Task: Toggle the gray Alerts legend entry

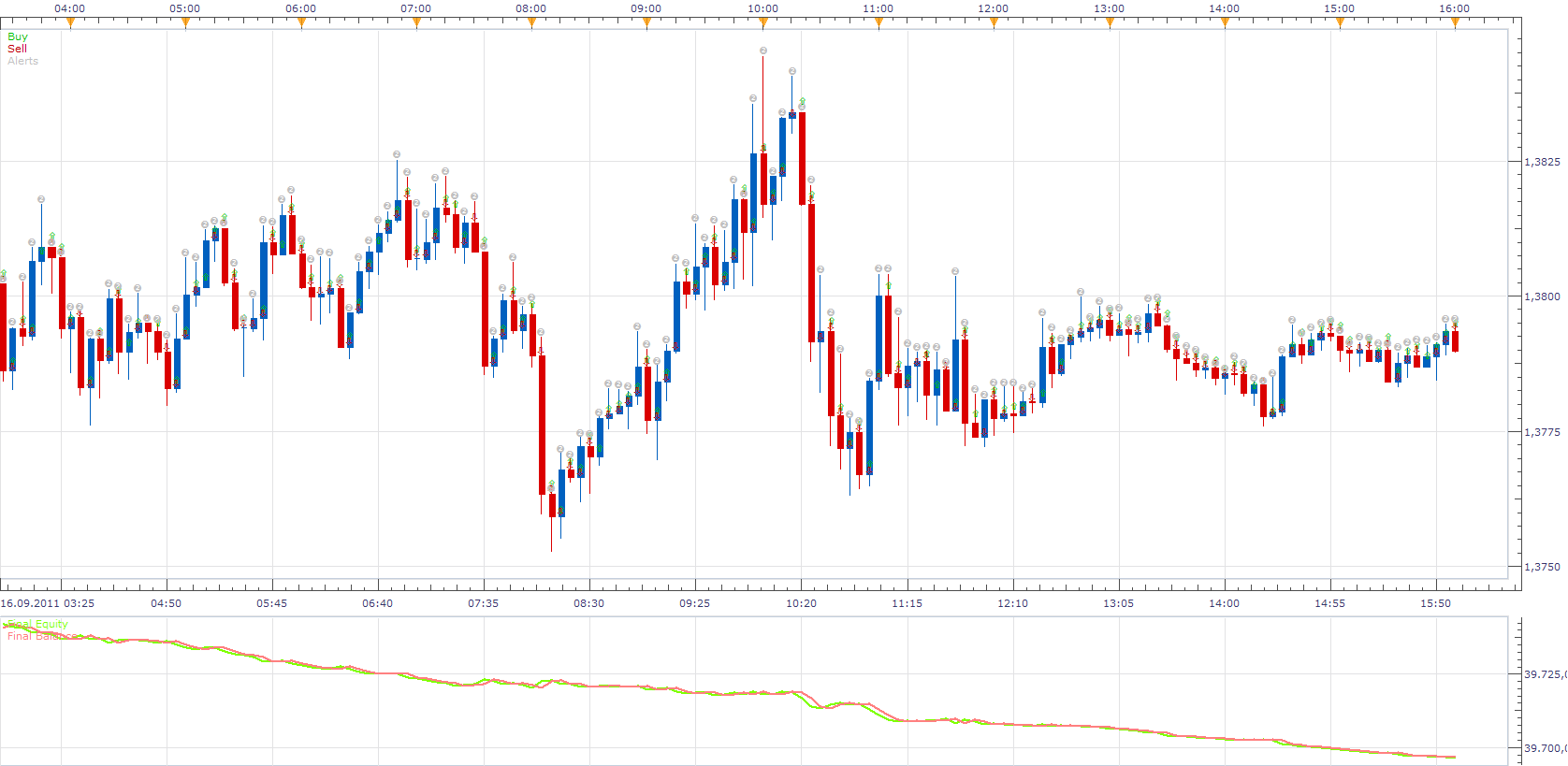Action: click(x=22, y=61)
